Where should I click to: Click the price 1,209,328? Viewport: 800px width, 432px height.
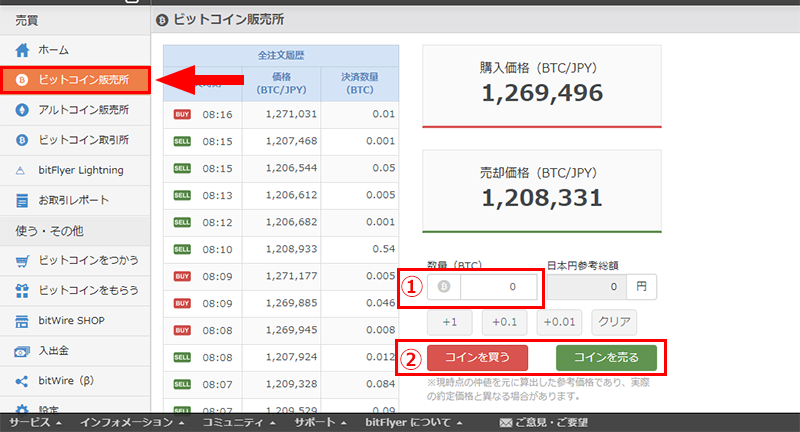(291, 384)
